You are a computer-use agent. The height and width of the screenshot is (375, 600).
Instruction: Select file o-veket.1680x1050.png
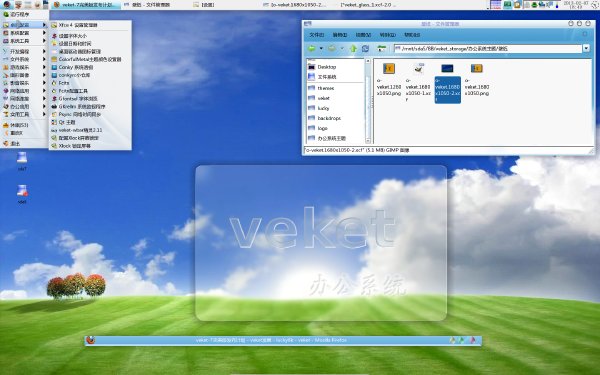click(x=477, y=79)
